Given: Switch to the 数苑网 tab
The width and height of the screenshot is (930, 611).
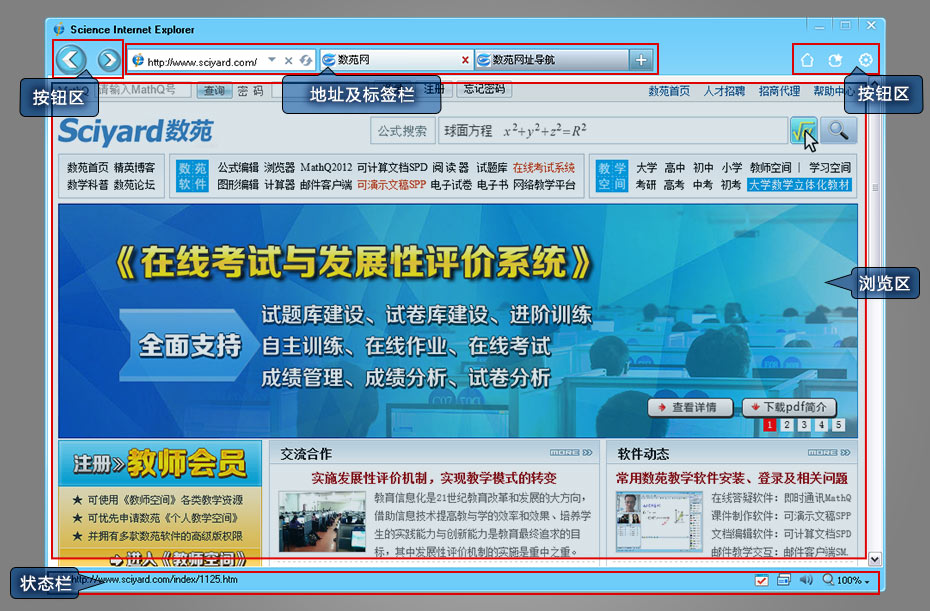Looking at the screenshot, I should [x=396, y=60].
